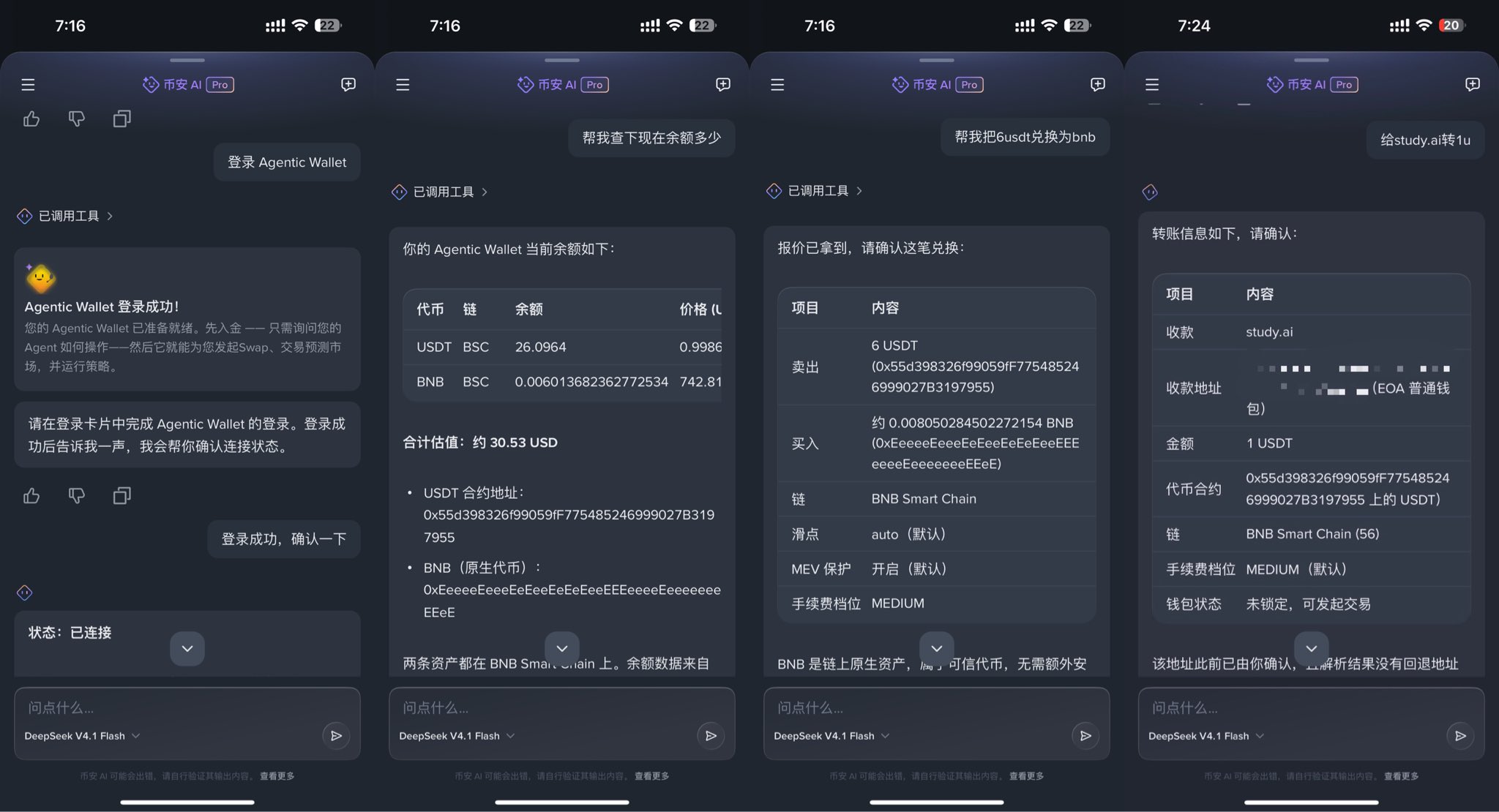Jump to bottom arrow in transfer screen
Image resolution: width=1499 pixels, height=812 pixels.
(1312, 649)
